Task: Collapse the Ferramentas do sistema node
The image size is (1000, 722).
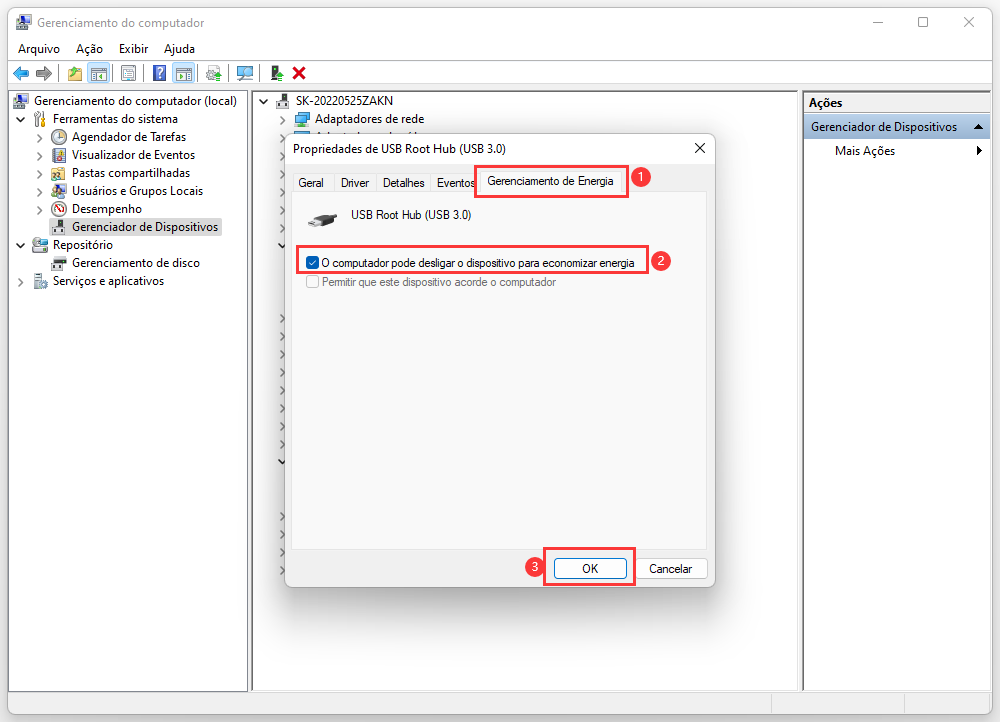Action: tap(22, 119)
